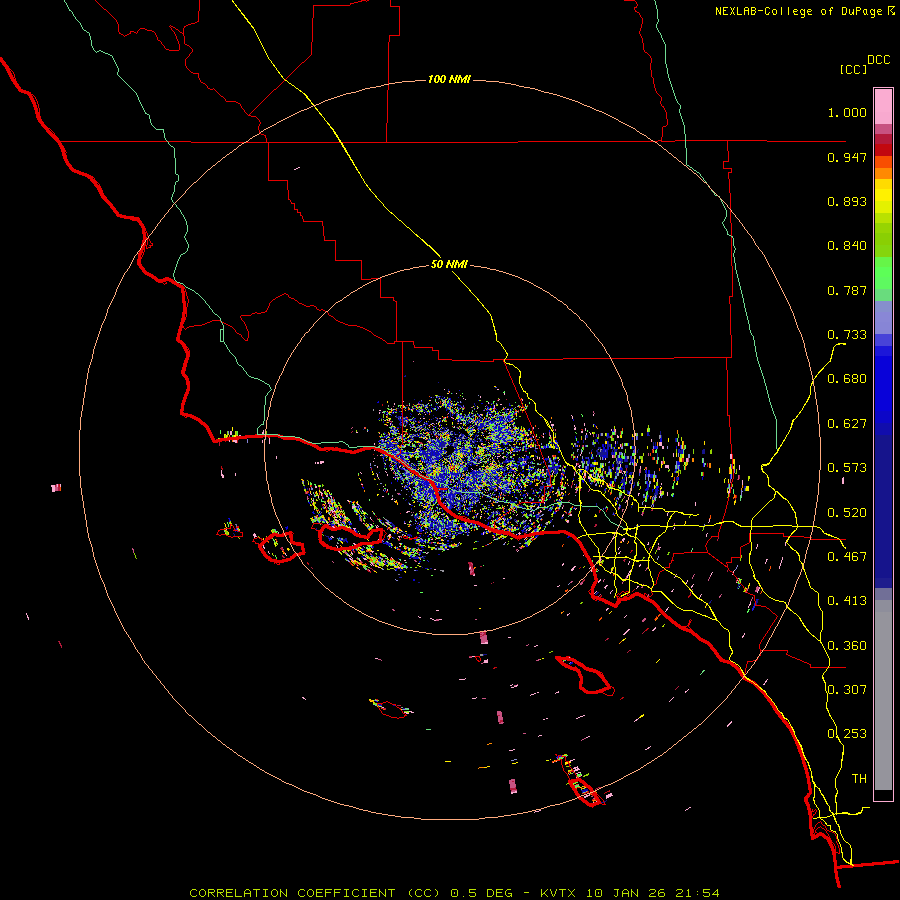Select the [CC] label above the color scale
900x900 pixels.
coord(854,69)
